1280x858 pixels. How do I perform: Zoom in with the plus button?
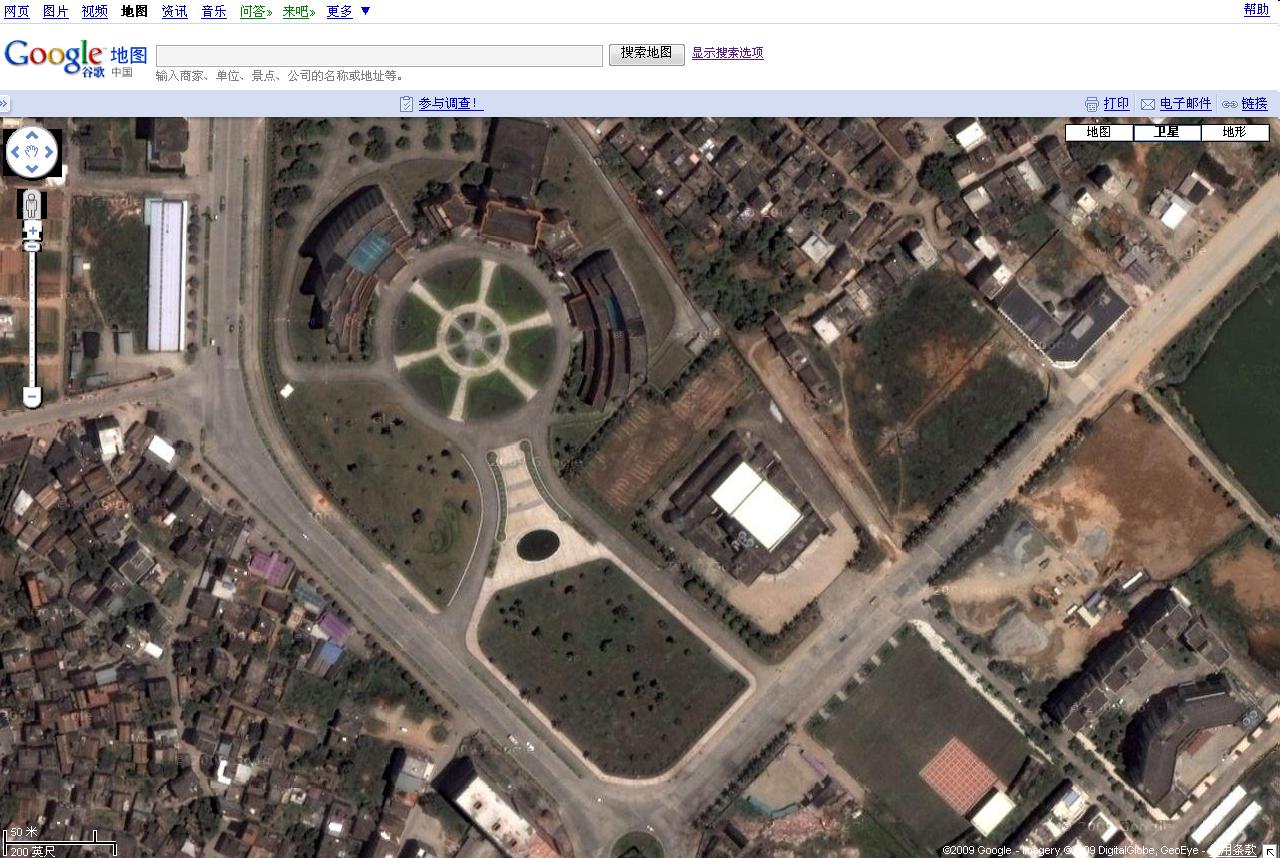coord(32,232)
